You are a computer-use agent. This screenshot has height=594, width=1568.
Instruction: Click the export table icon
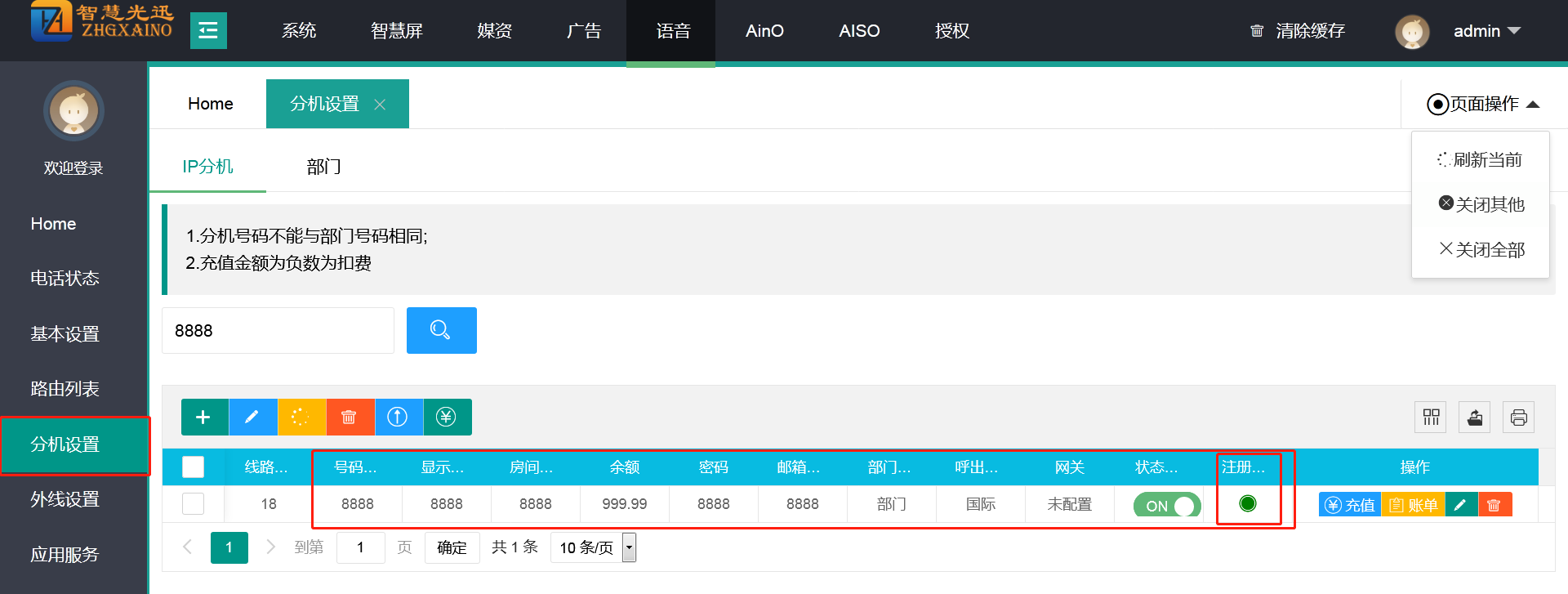tap(1475, 418)
